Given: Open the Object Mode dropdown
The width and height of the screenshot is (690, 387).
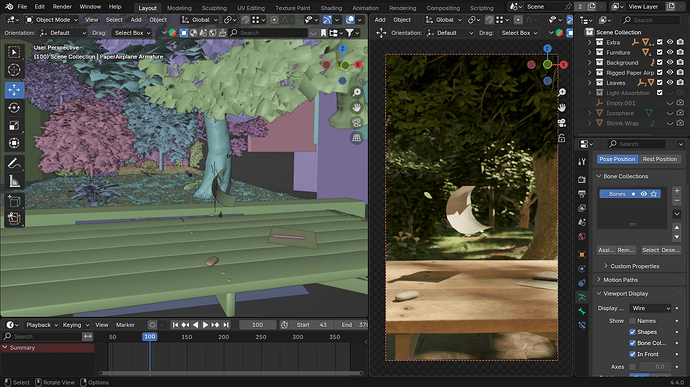Looking at the screenshot, I should pyautogui.click(x=51, y=20).
